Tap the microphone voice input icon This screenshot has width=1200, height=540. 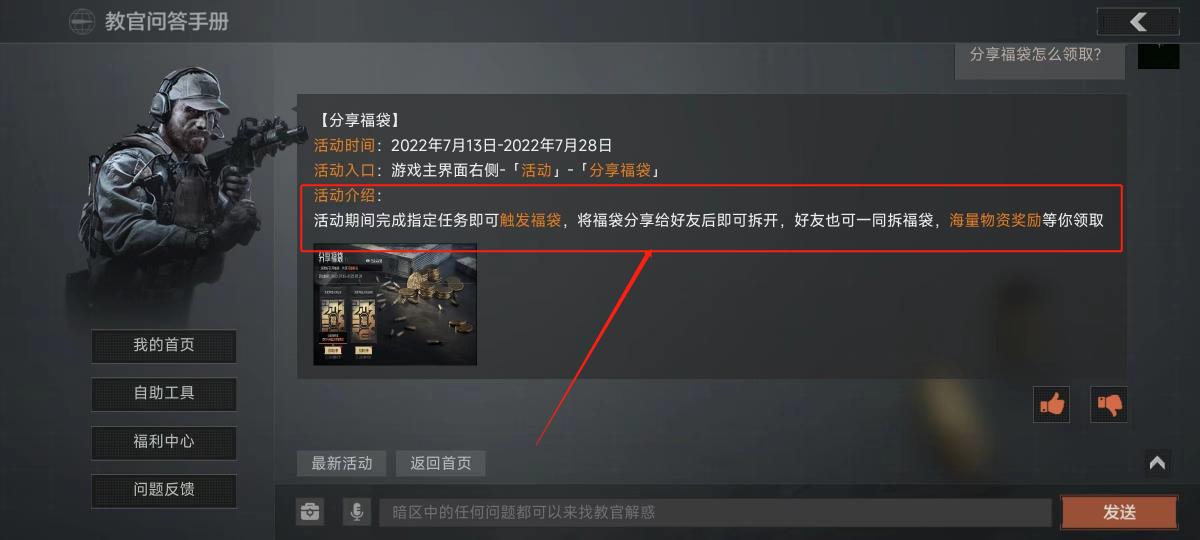[x=356, y=512]
